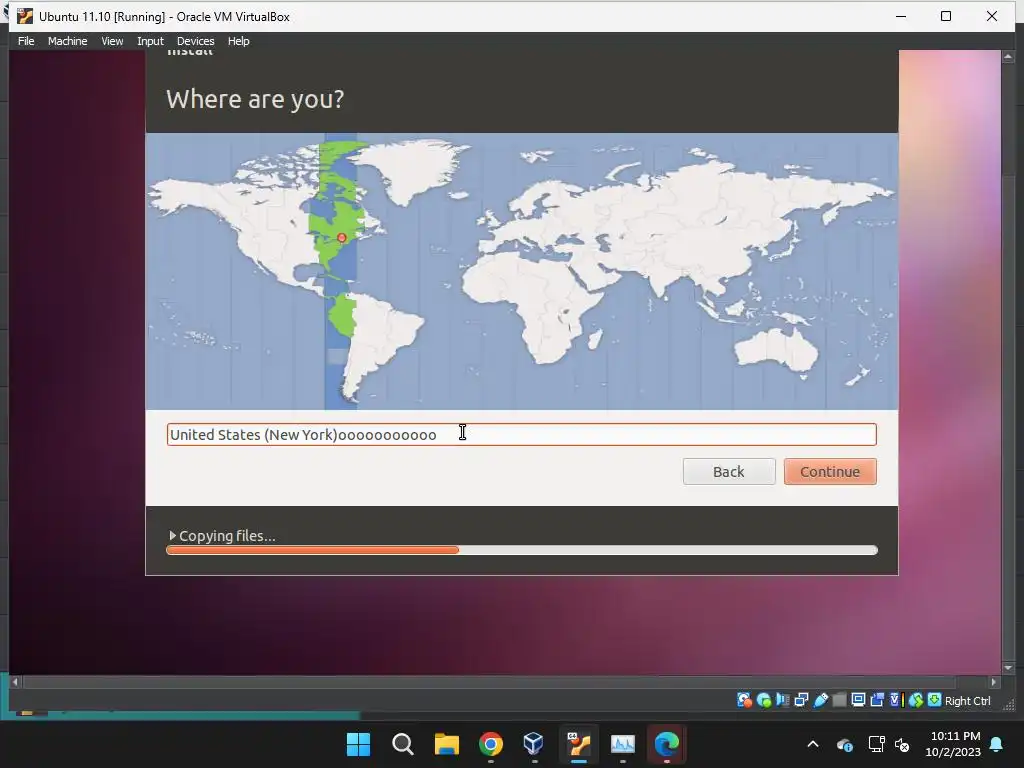Click the Right Ctrl host key label
The height and width of the screenshot is (768, 1024).
(967, 701)
